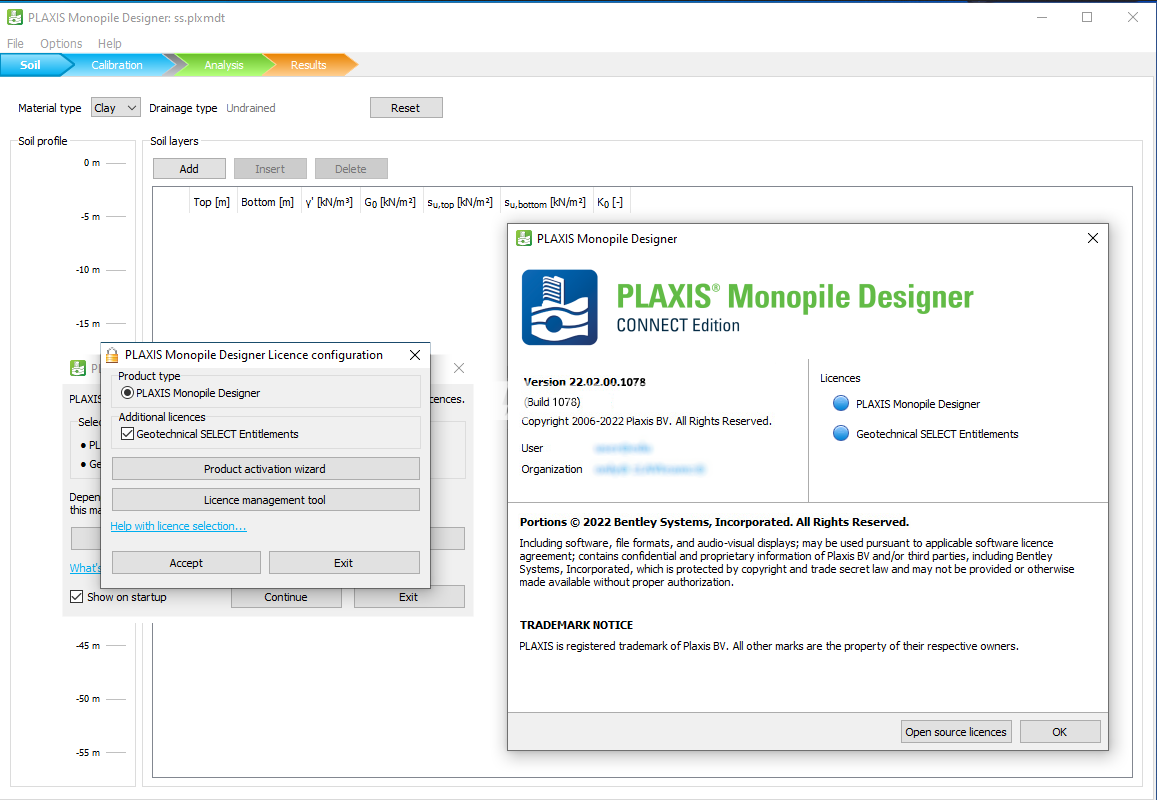Click the Bottom [m] column header

pyautogui.click(x=267, y=202)
